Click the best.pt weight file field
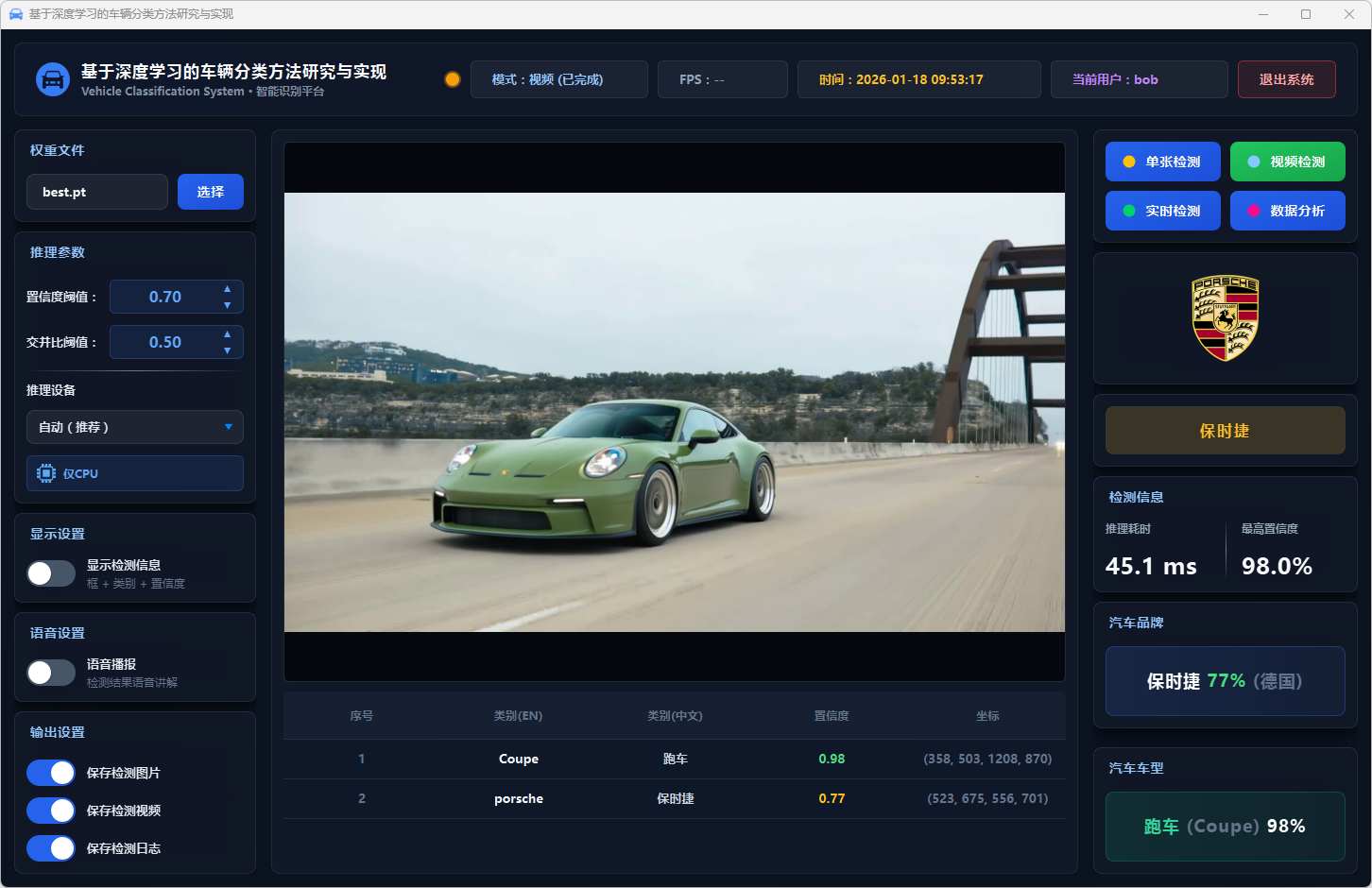This screenshot has width=1372, height=888. click(97, 192)
